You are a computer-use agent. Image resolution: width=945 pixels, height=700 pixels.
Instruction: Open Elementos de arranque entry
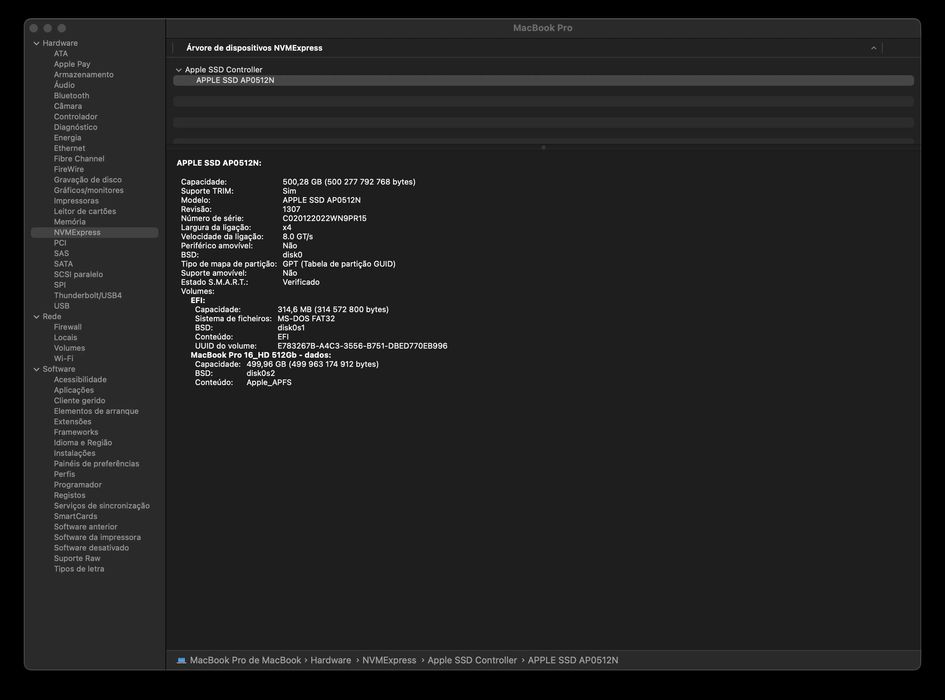pyautogui.click(x=96, y=411)
